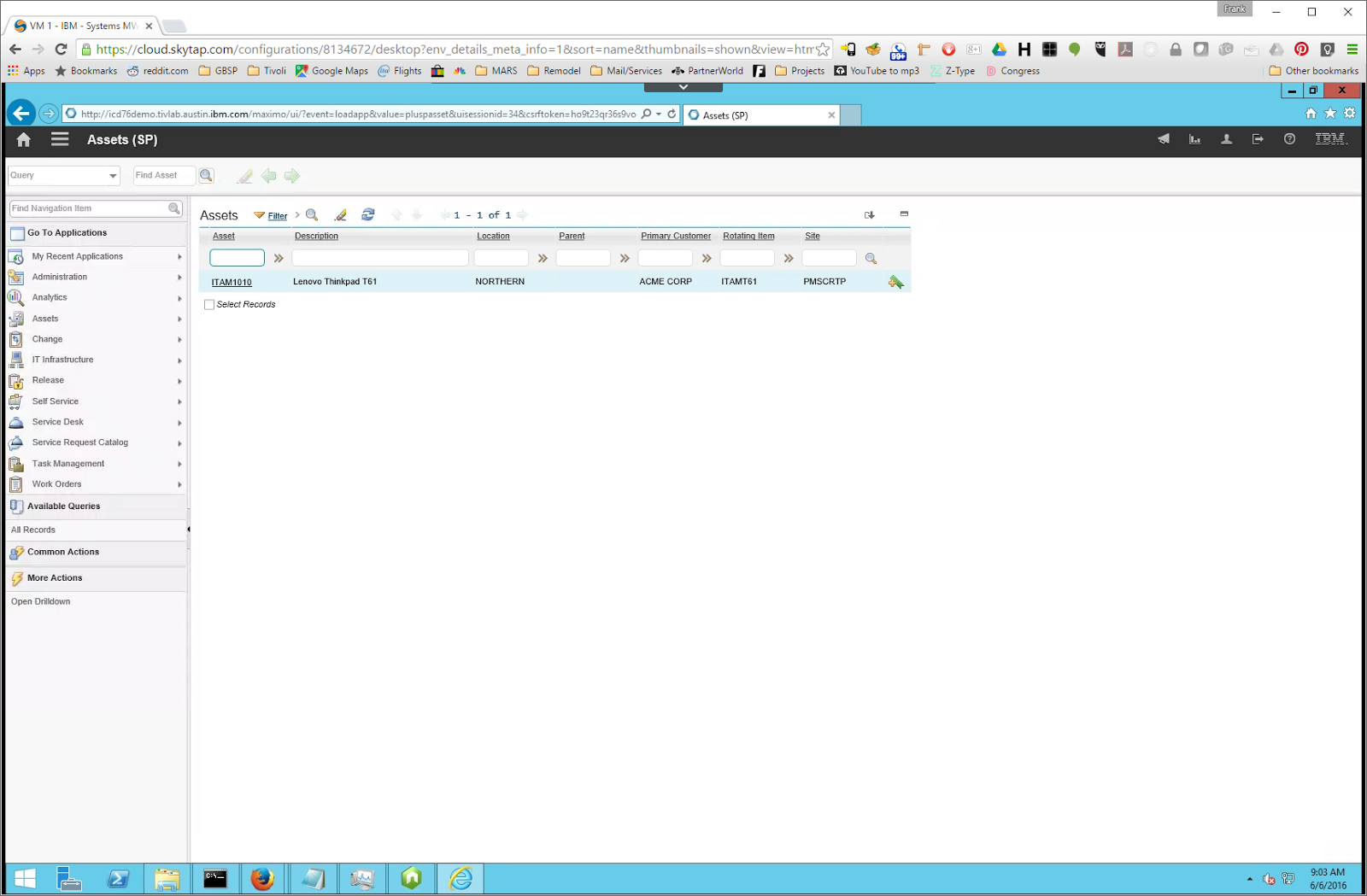Open asset record ITAM1010
Screen dimensions: 1367x896
tap(232, 282)
